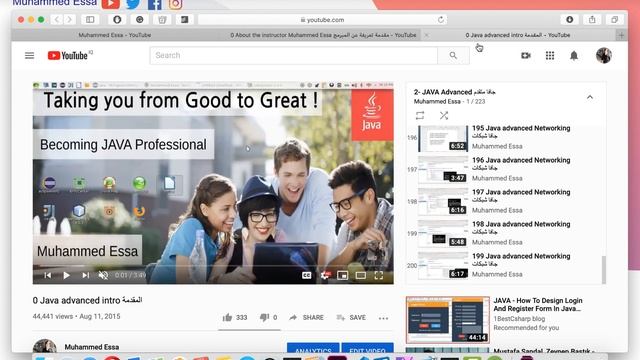Play playlist video 199 Java advanced Networking

point(504,266)
